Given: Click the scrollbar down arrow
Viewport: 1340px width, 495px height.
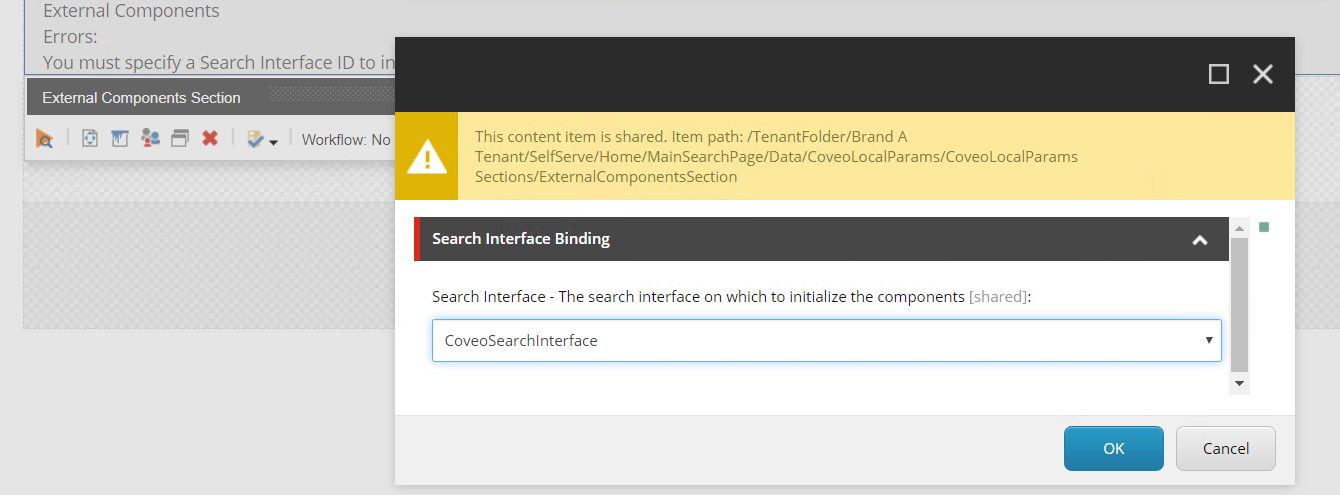Looking at the screenshot, I should (1240, 383).
